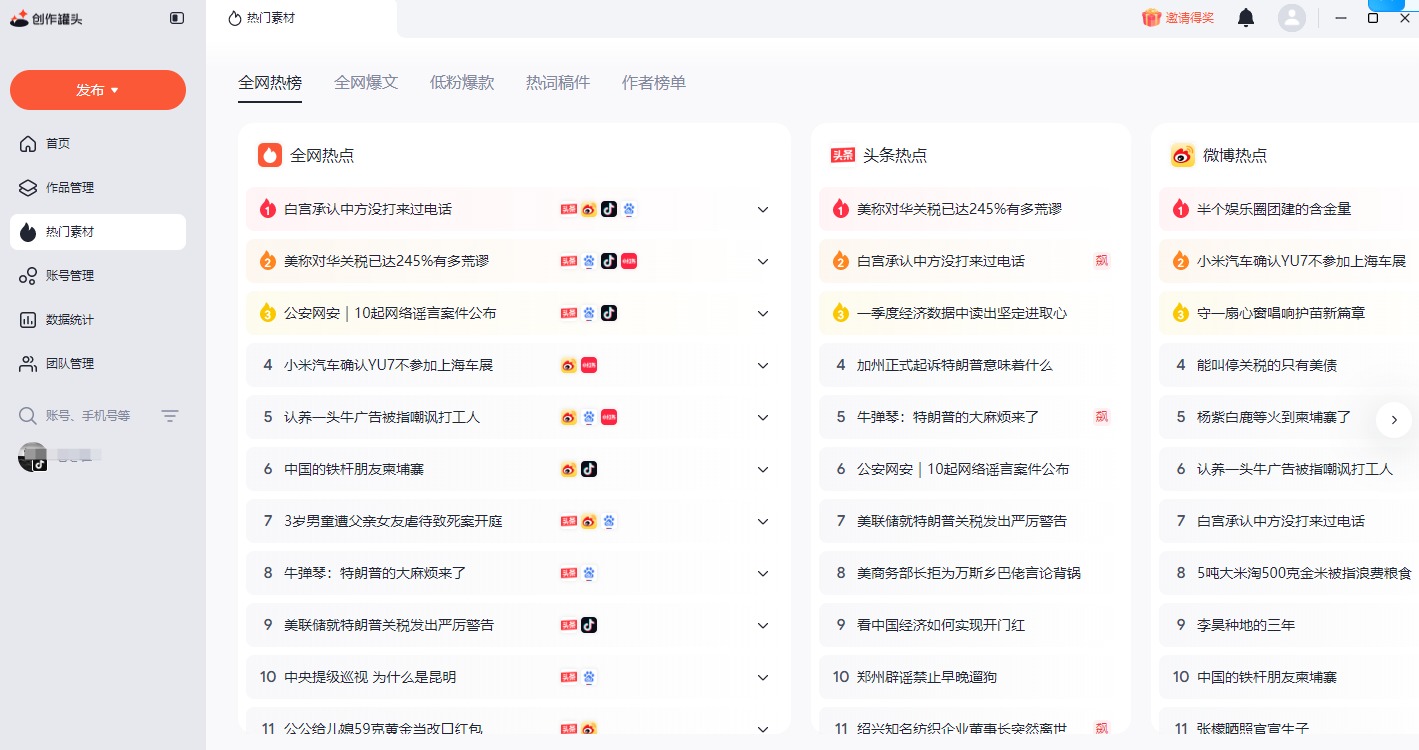Open 首页 from the sidebar

pyautogui.click(x=58, y=144)
